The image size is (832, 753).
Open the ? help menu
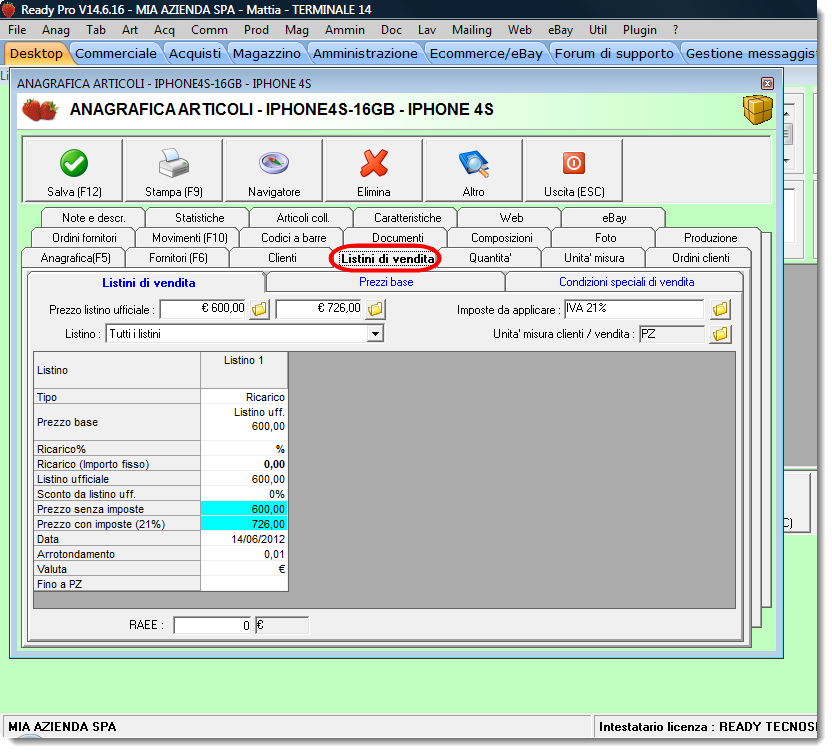675,30
